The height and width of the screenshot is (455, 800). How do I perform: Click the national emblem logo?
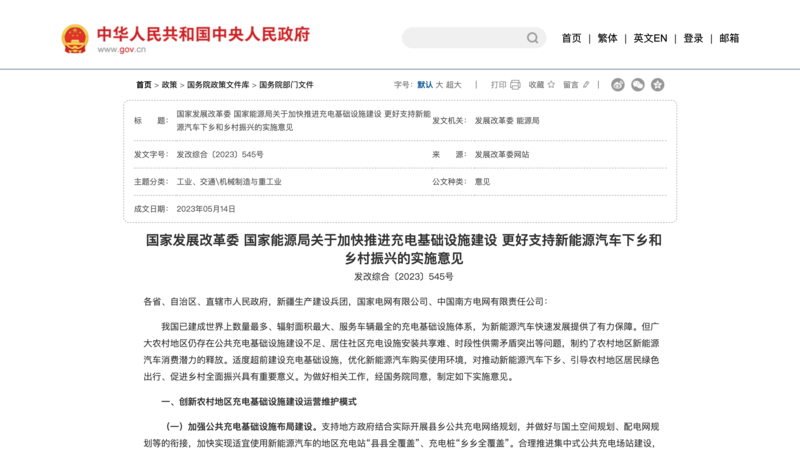tap(75, 38)
